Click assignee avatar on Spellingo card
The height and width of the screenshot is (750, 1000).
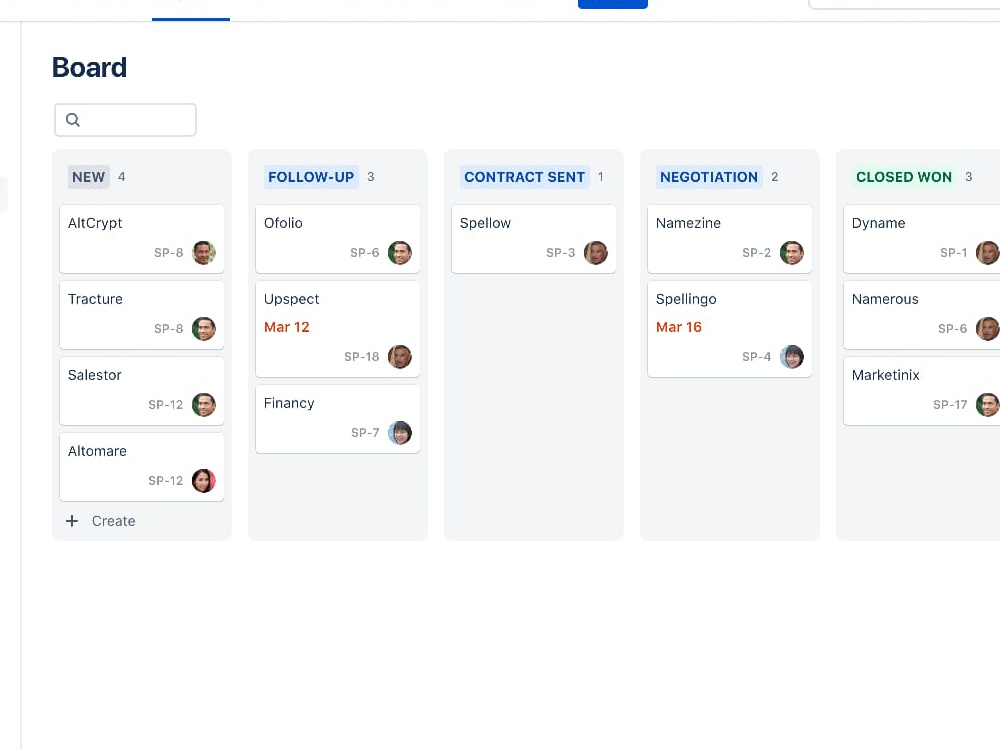tap(792, 357)
